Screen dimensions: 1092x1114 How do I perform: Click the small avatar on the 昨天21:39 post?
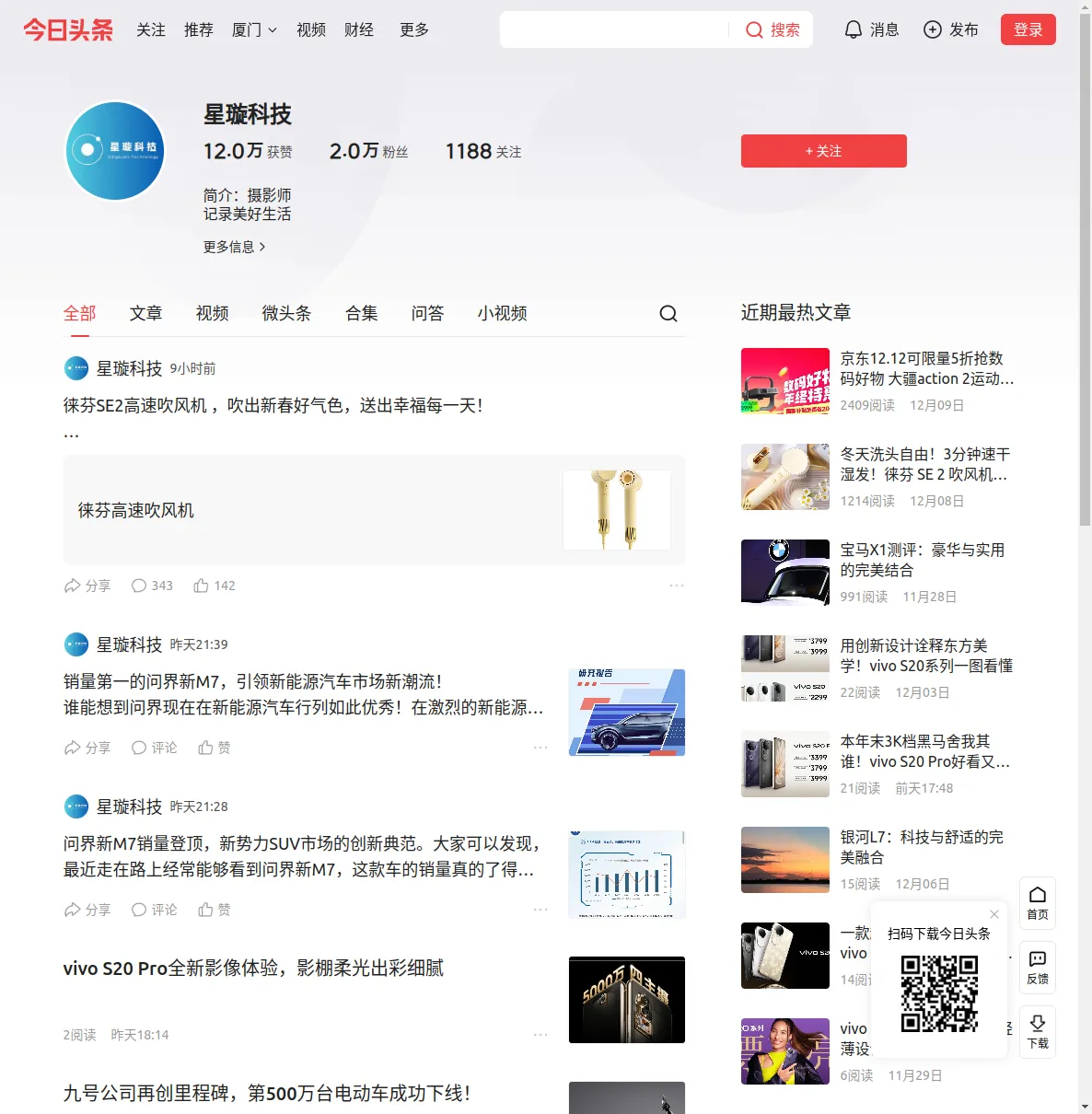[x=76, y=644]
